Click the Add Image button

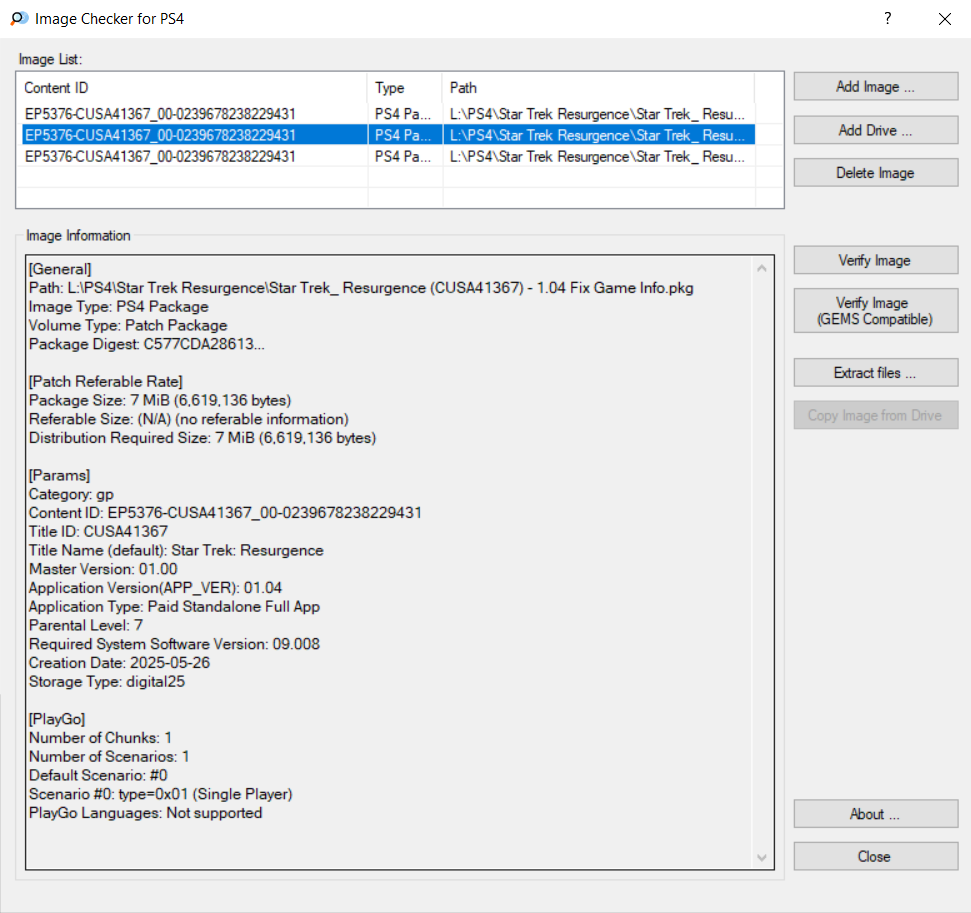pyautogui.click(x=876, y=87)
